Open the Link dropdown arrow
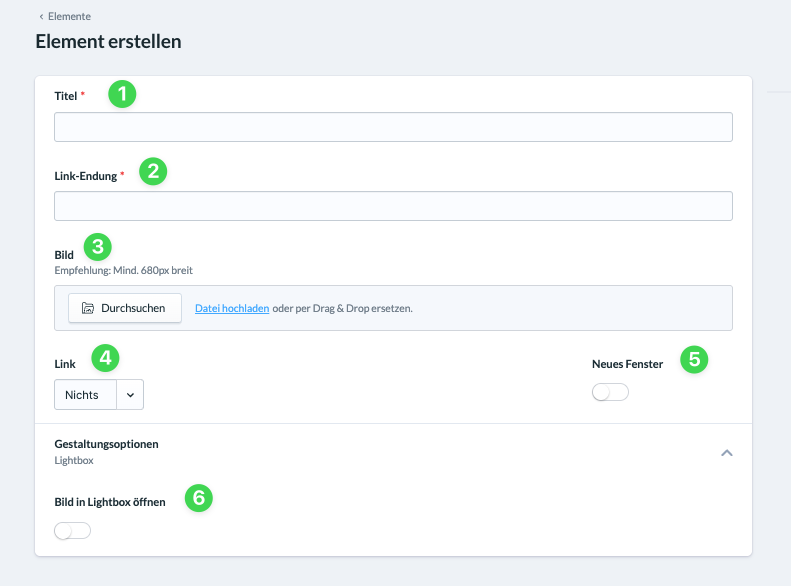 (130, 395)
